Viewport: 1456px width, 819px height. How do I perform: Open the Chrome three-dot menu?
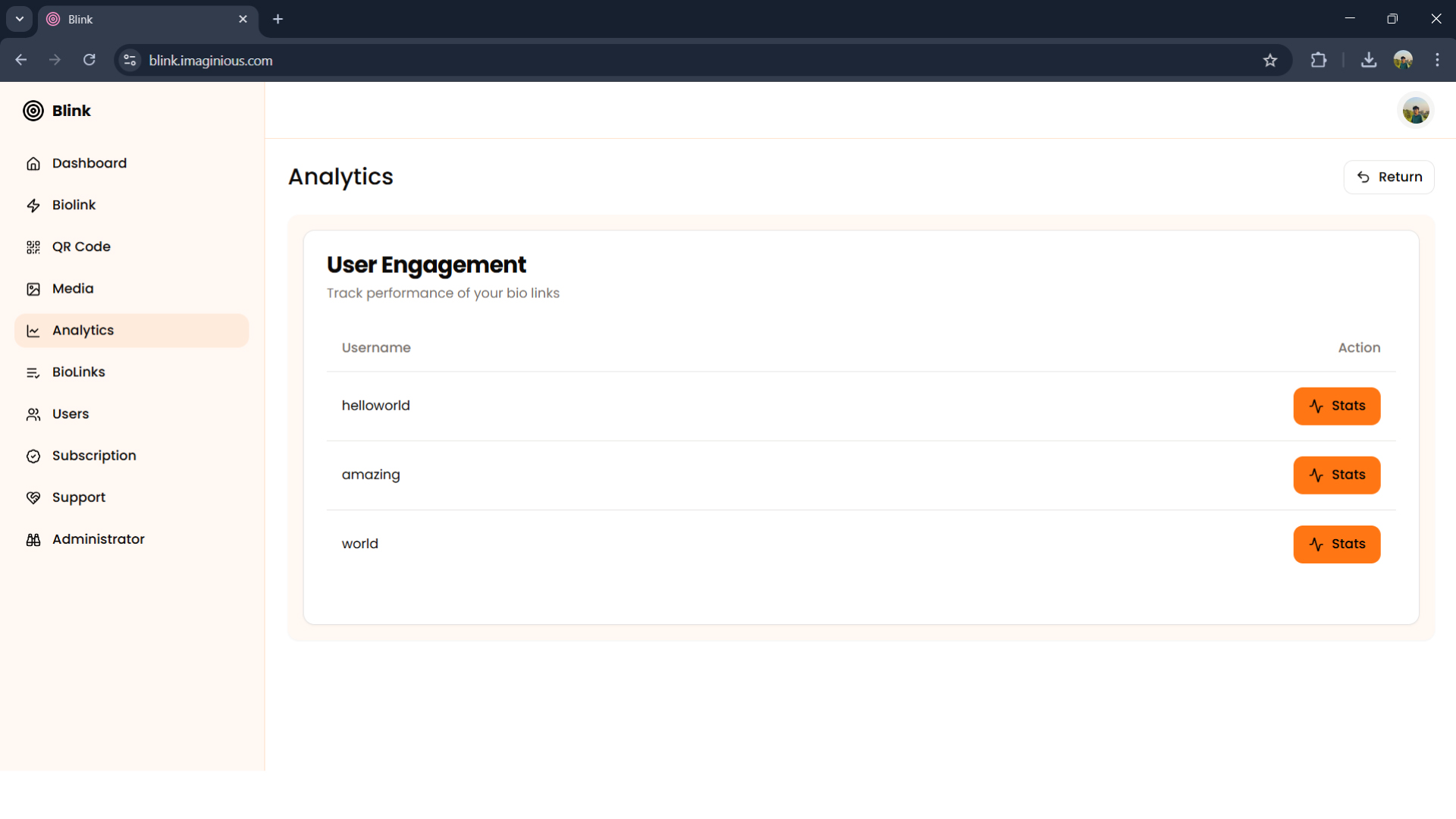click(1438, 60)
